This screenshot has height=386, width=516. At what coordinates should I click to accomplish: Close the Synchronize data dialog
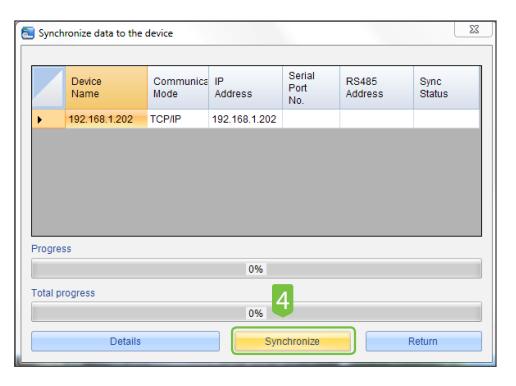coord(473,30)
